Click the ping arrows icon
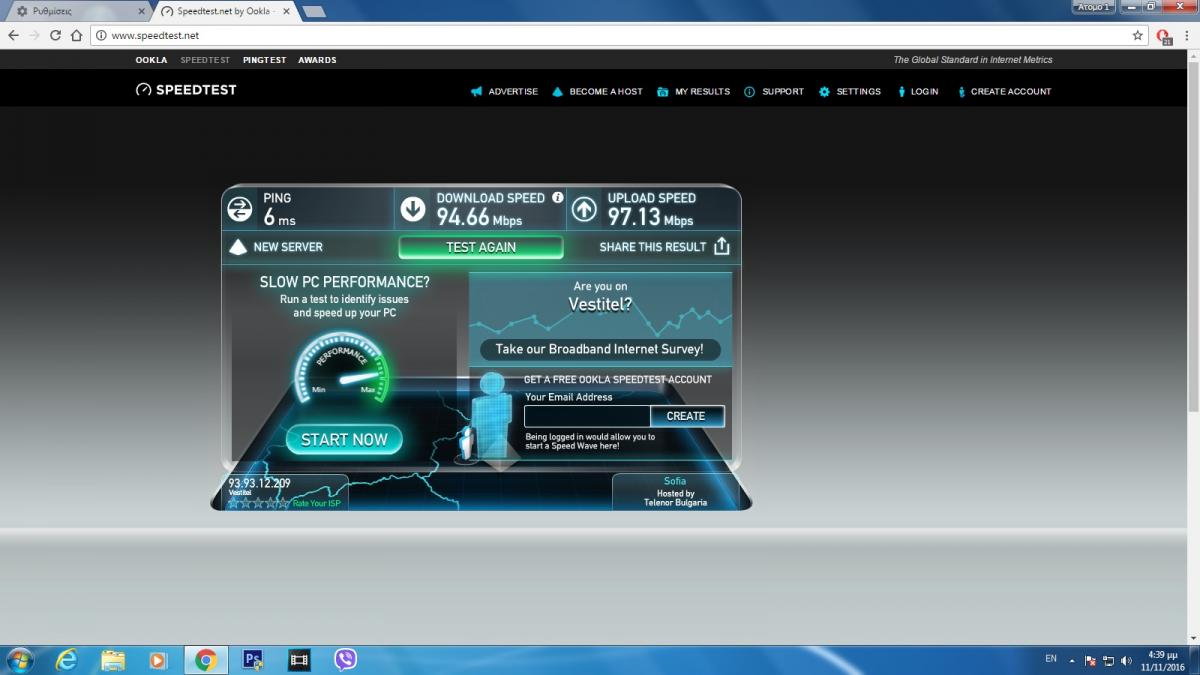The width and height of the screenshot is (1200, 675). [x=240, y=209]
